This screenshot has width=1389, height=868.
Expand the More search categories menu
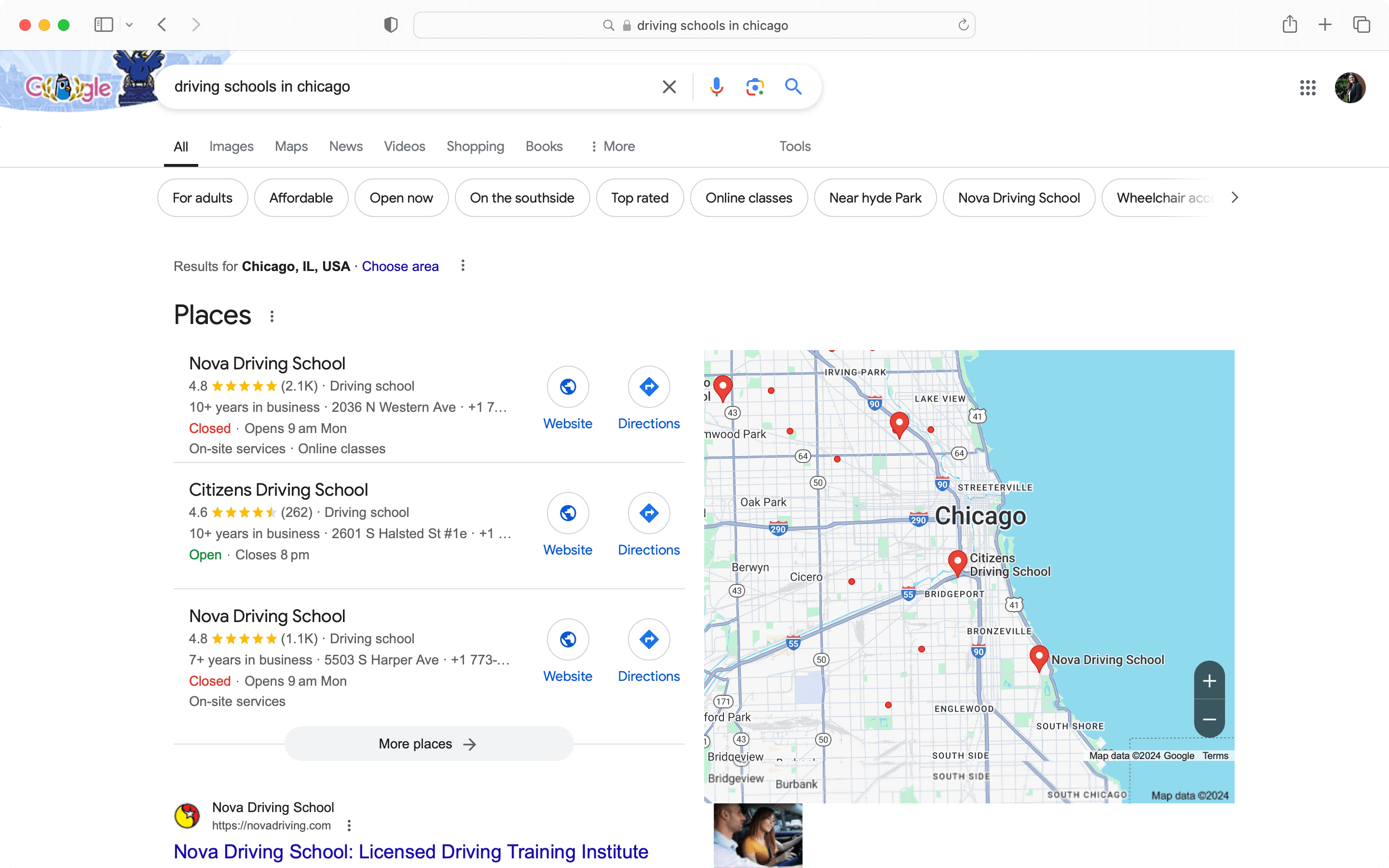(613, 147)
